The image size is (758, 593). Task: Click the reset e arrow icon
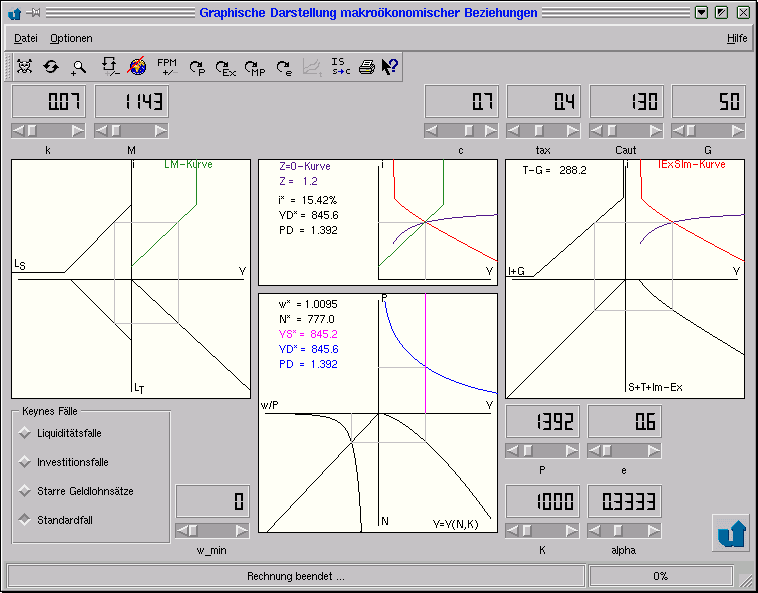pos(284,68)
